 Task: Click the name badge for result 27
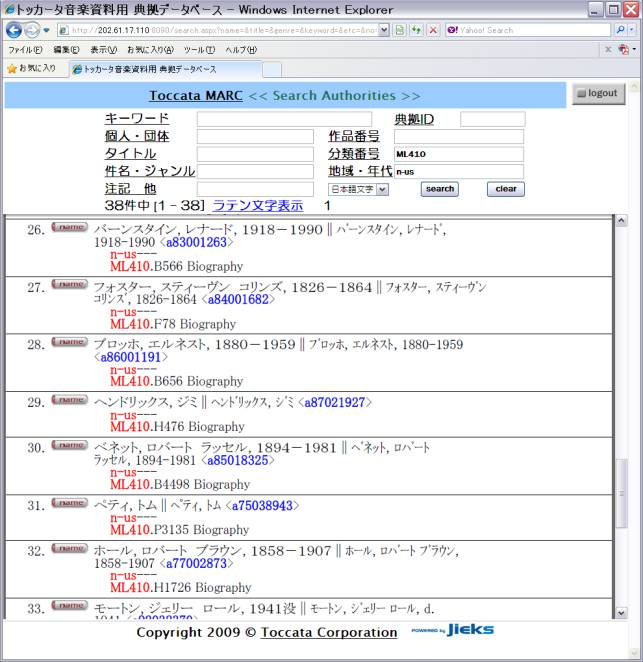coord(70,284)
